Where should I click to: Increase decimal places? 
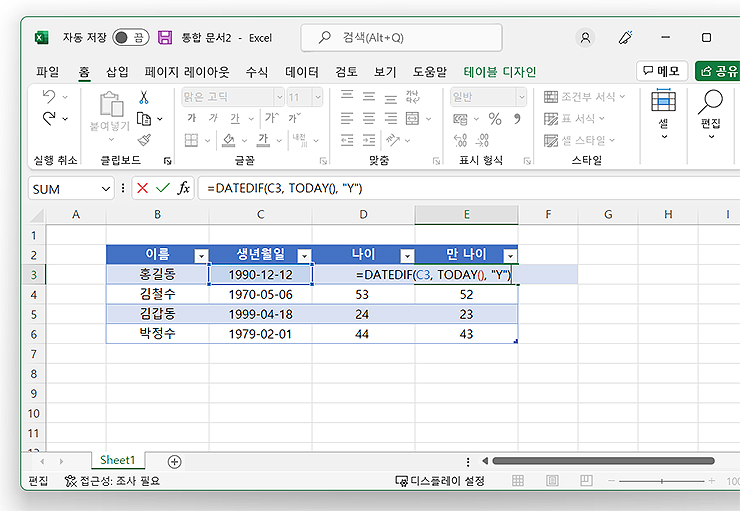(x=460, y=140)
